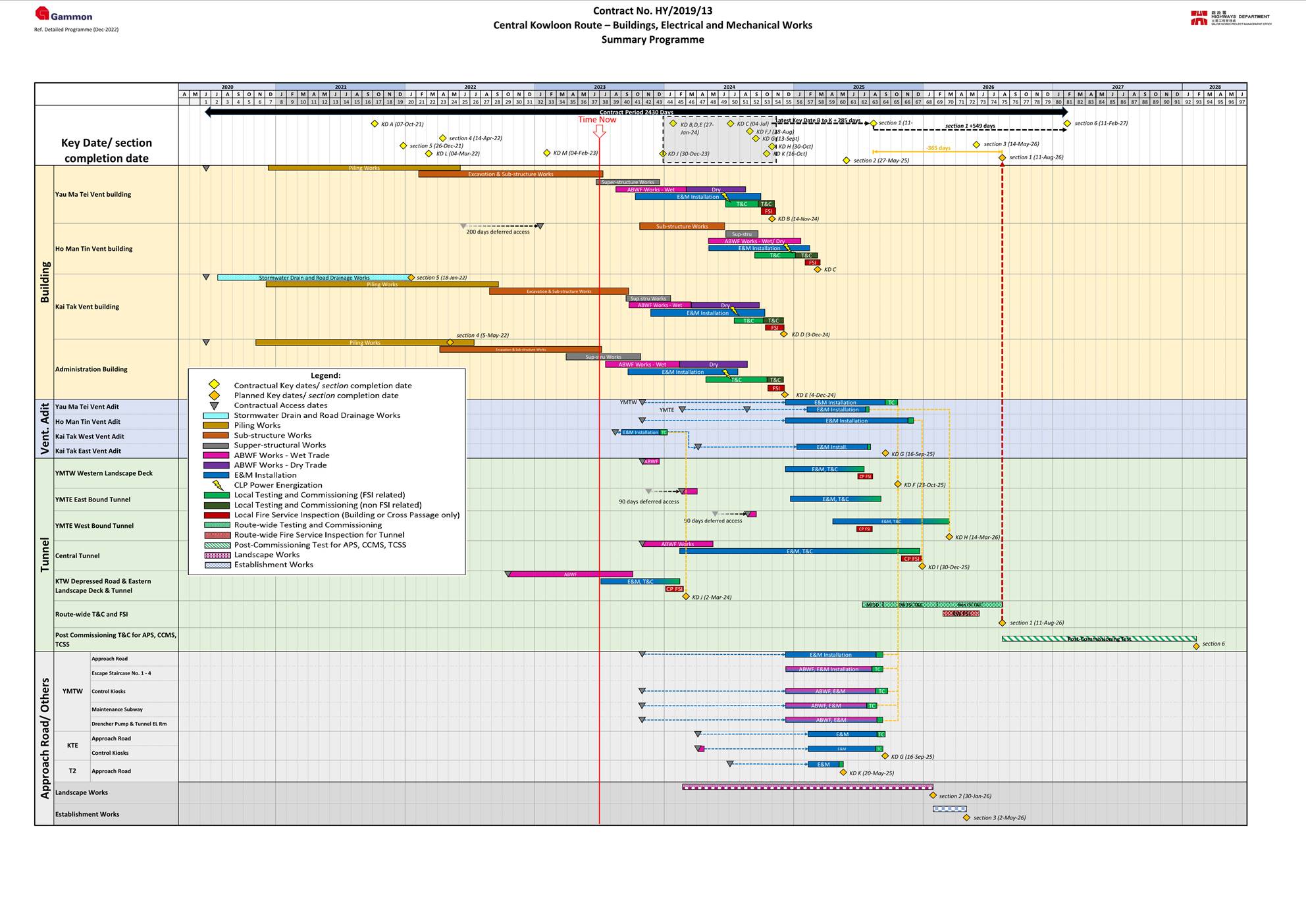Click the Contract Period 2430 Days label
Screen dimensions: 1306x924
(x=637, y=113)
